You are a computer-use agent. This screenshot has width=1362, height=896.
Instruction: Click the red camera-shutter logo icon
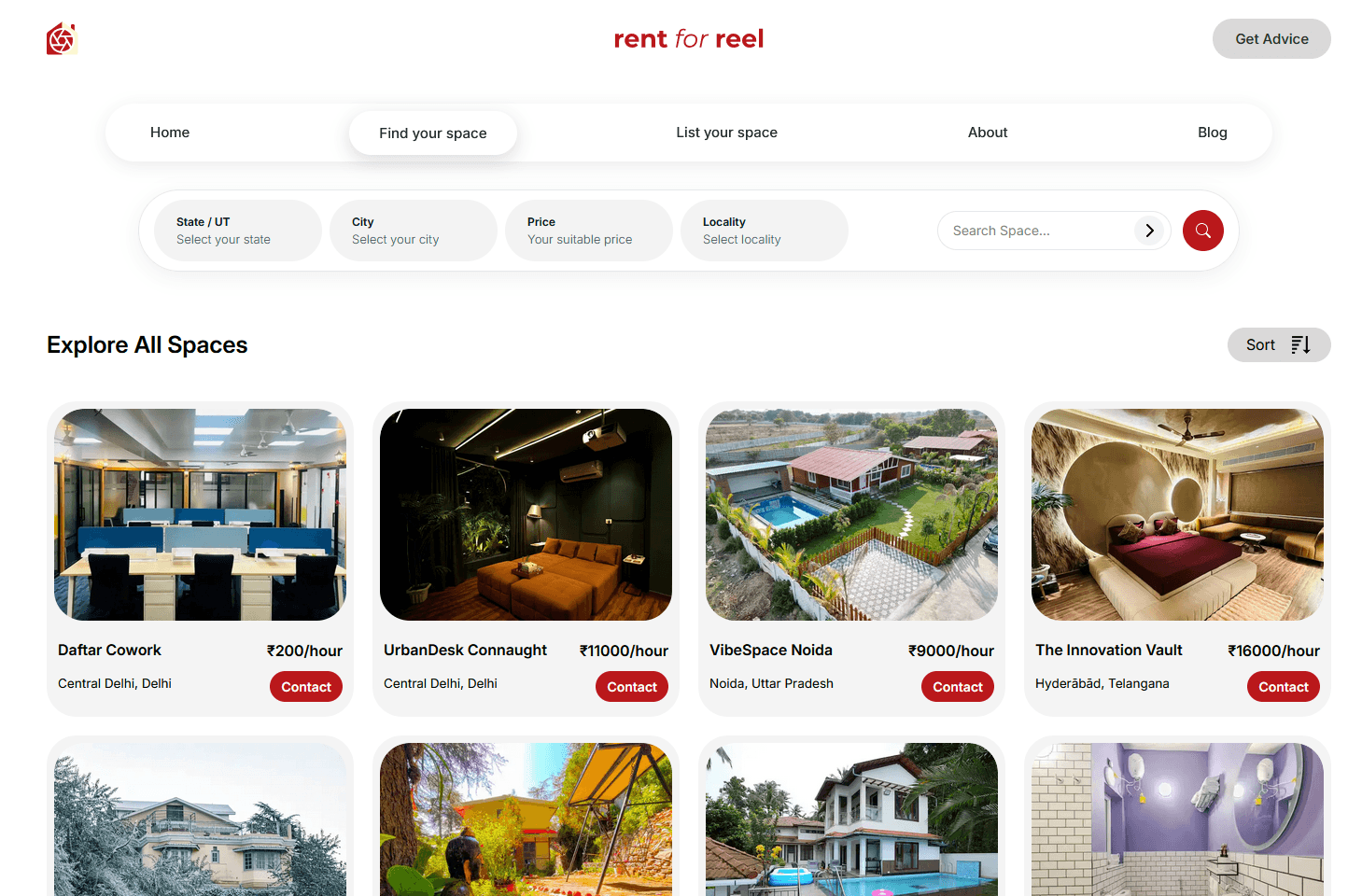click(x=62, y=39)
